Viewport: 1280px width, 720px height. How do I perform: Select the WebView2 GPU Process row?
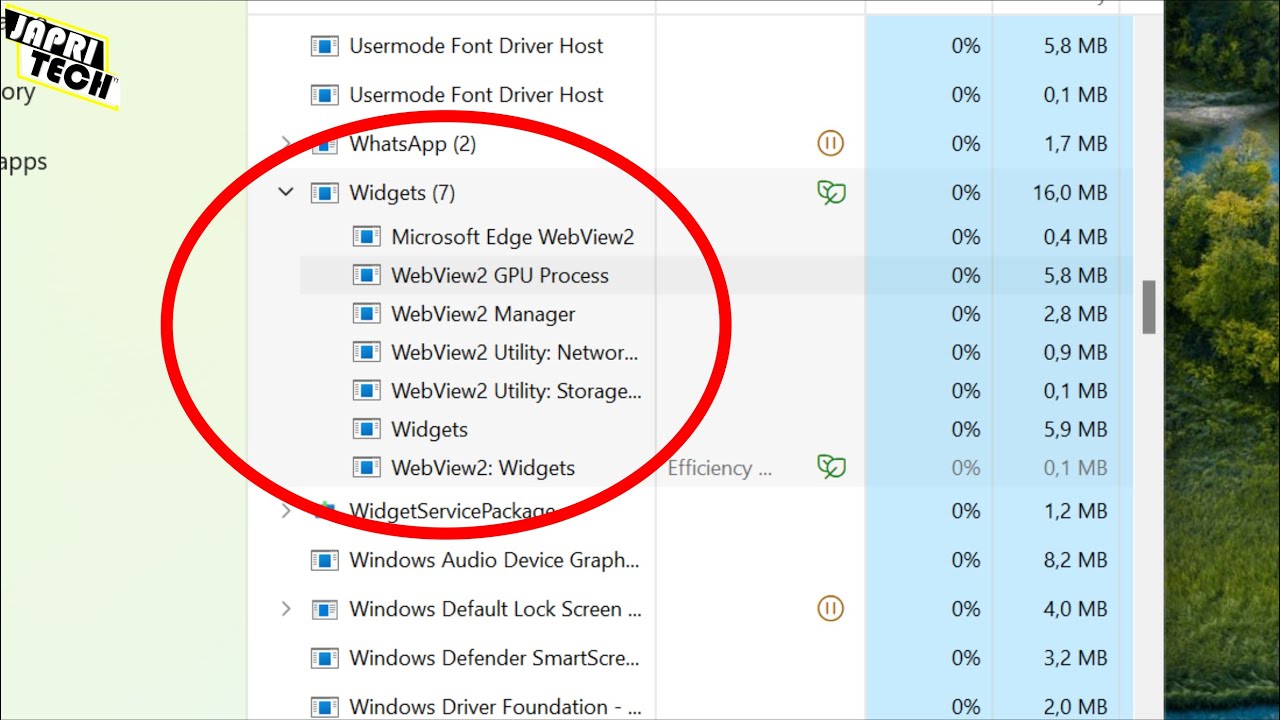tap(716, 275)
